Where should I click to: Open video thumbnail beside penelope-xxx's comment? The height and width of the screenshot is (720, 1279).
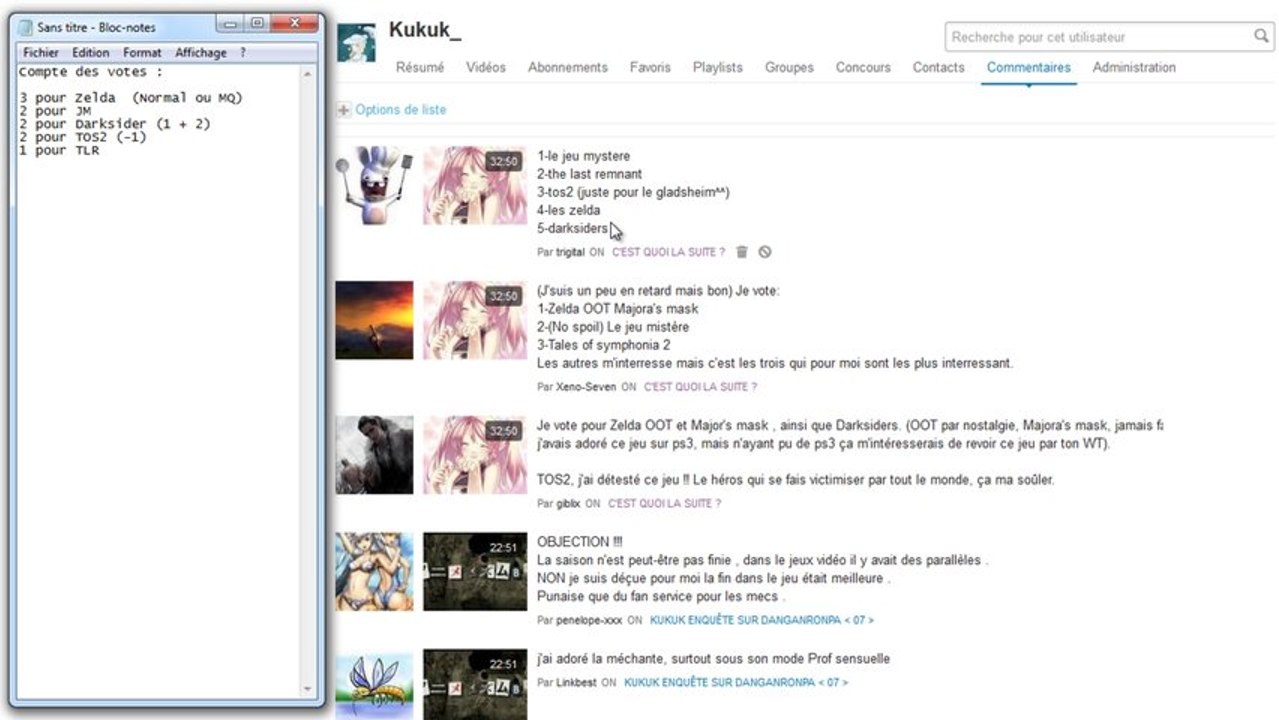[475, 572]
